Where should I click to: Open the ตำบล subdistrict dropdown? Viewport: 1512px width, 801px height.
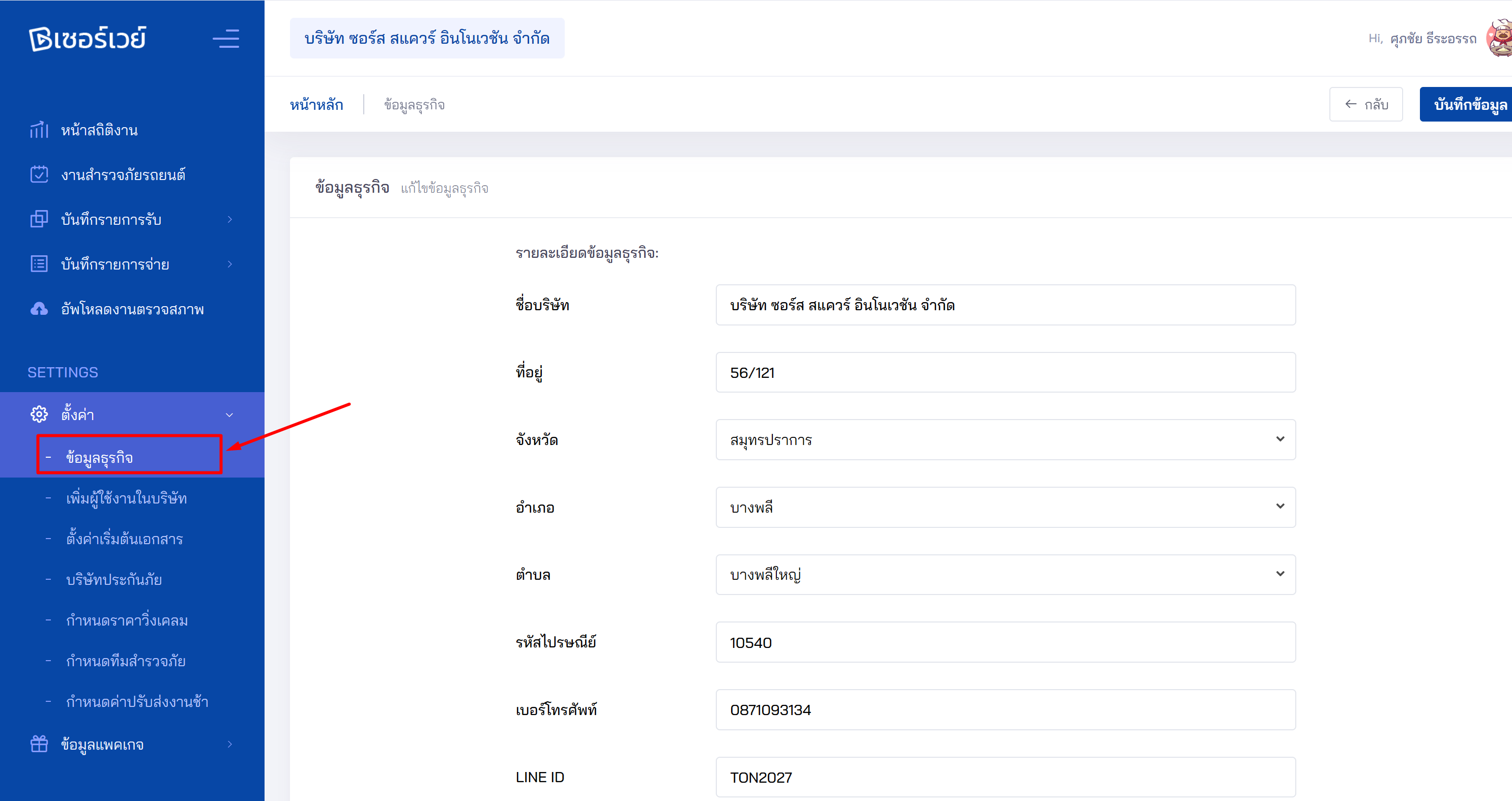pos(1005,575)
